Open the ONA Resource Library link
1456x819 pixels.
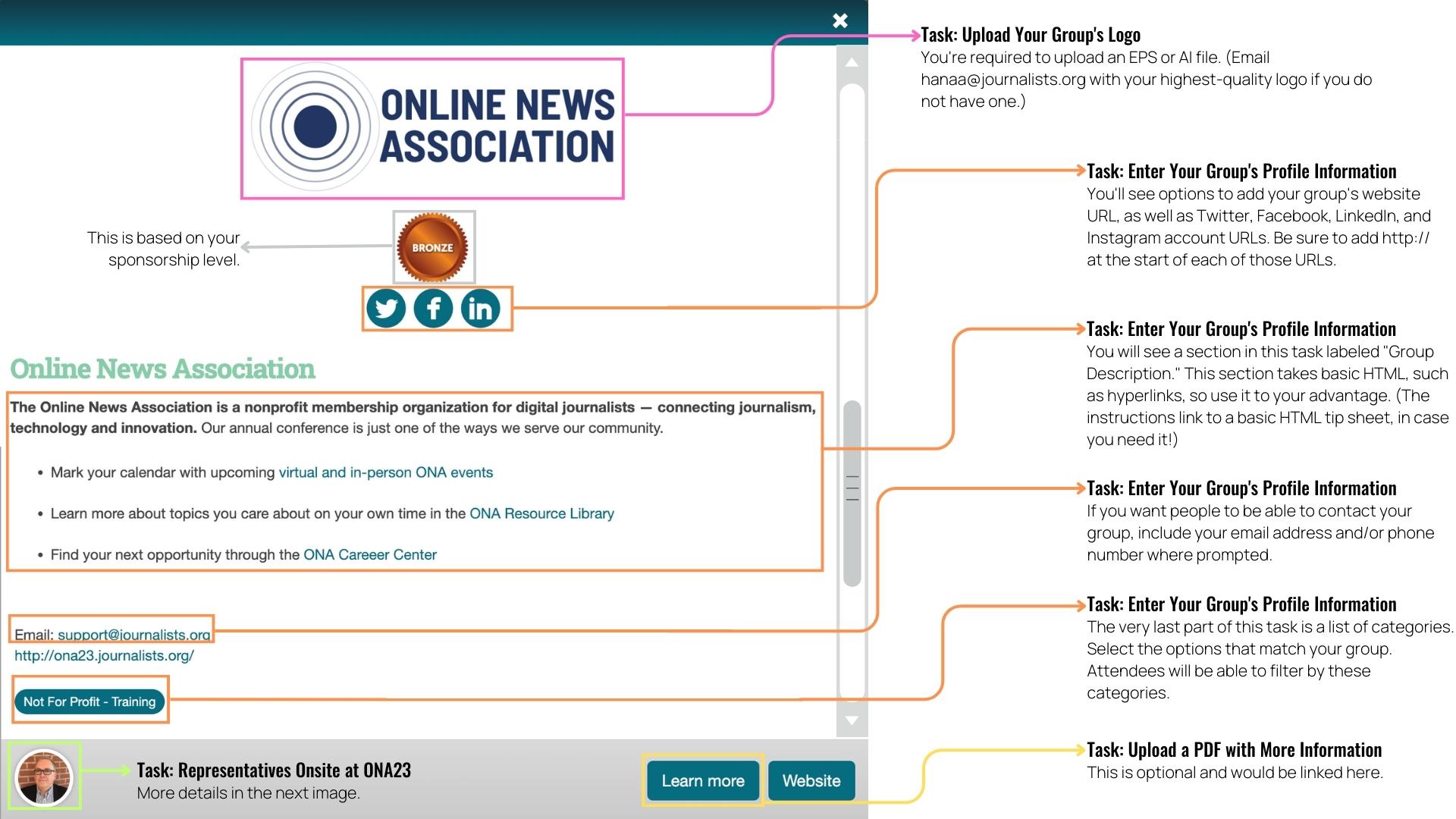coord(541,513)
